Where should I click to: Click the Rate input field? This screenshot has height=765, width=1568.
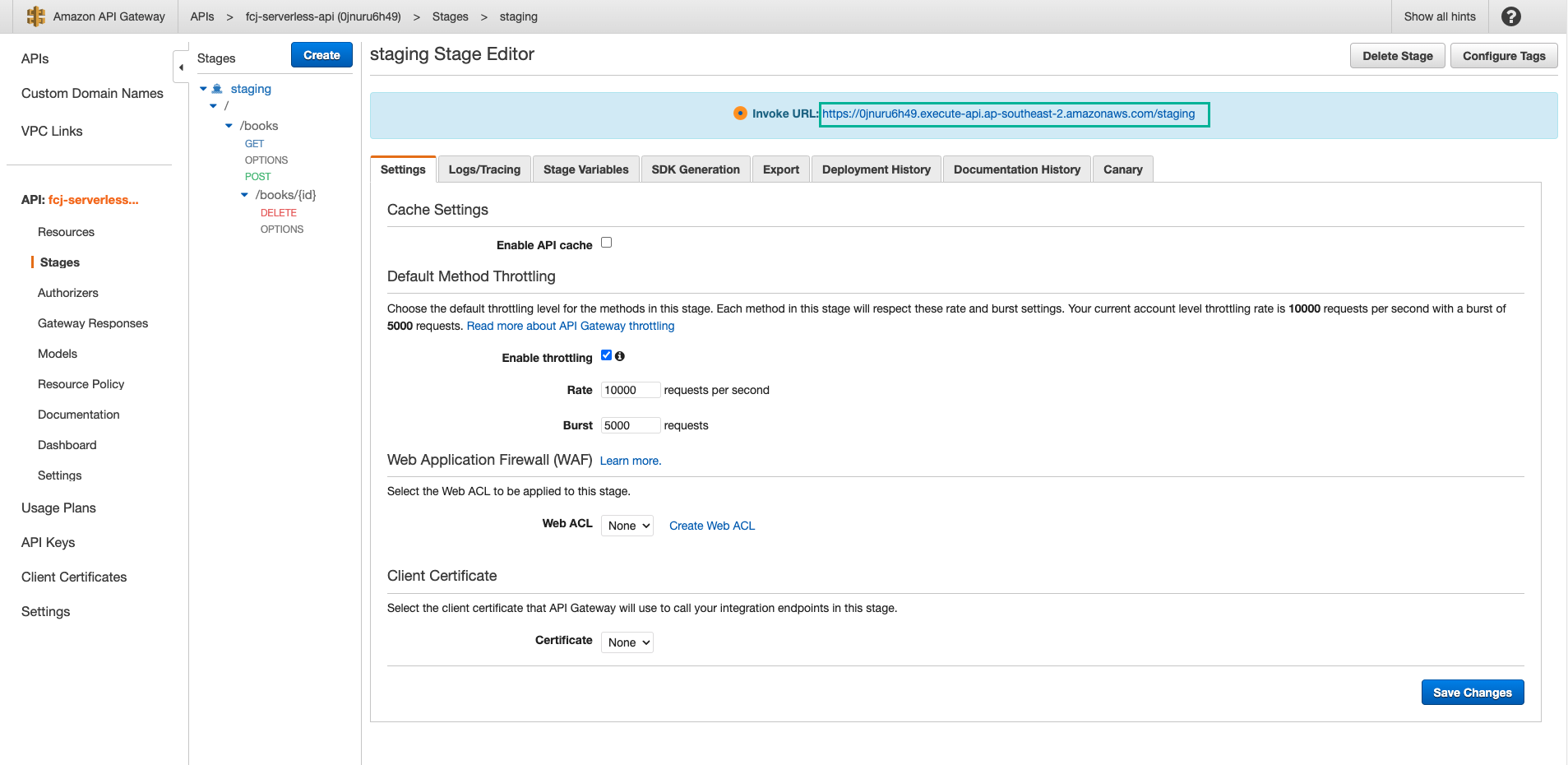pyautogui.click(x=631, y=390)
